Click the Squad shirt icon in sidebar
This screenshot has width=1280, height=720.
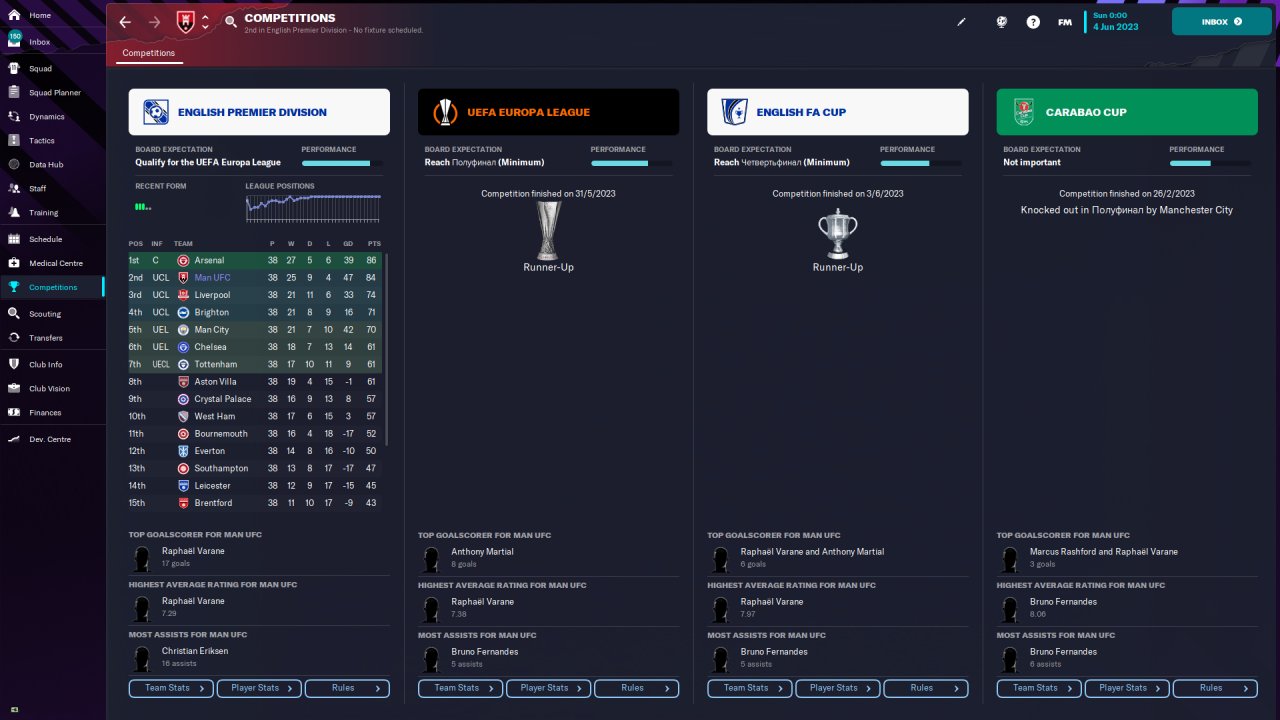click(x=14, y=69)
